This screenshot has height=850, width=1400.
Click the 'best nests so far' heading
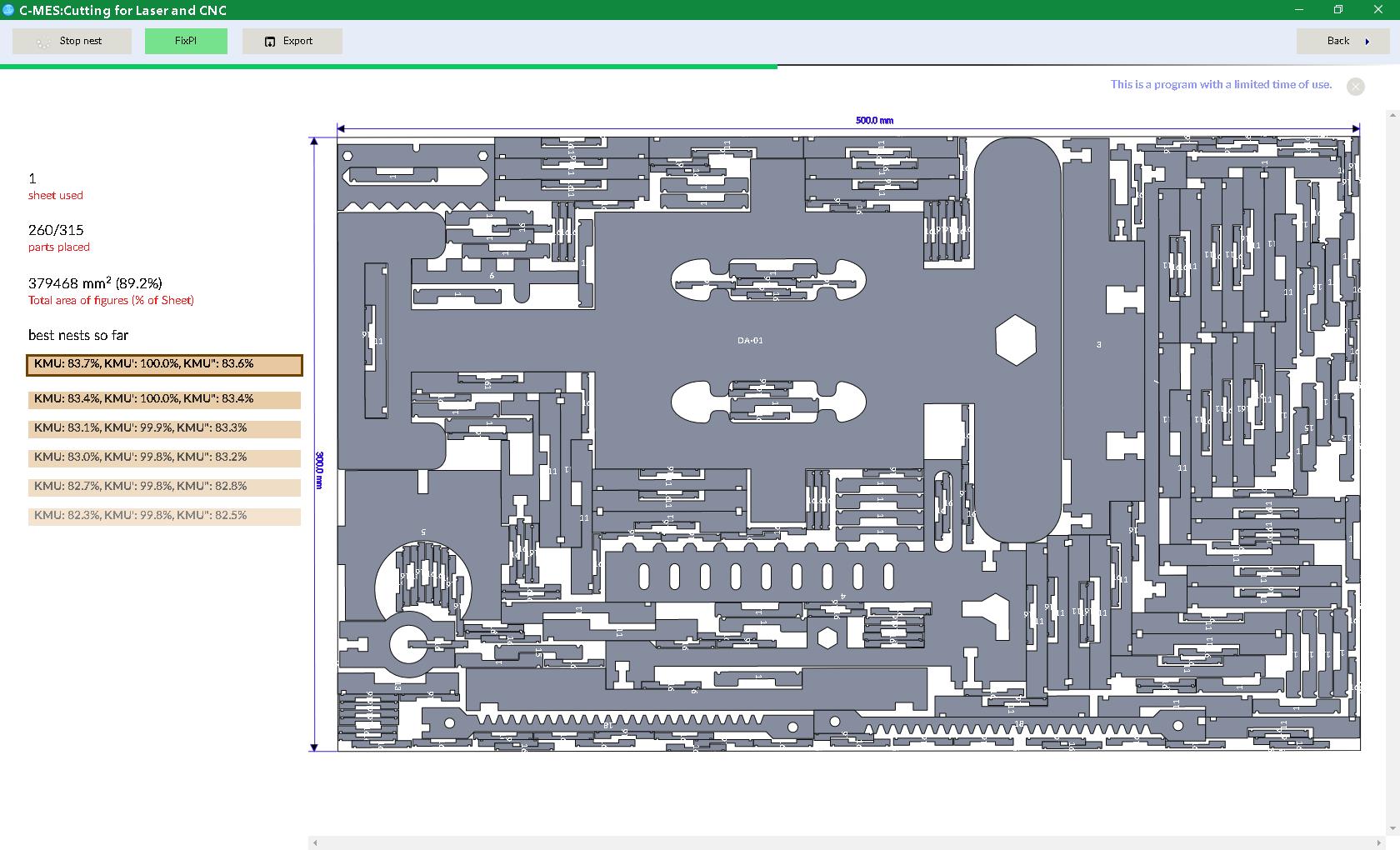click(78, 335)
